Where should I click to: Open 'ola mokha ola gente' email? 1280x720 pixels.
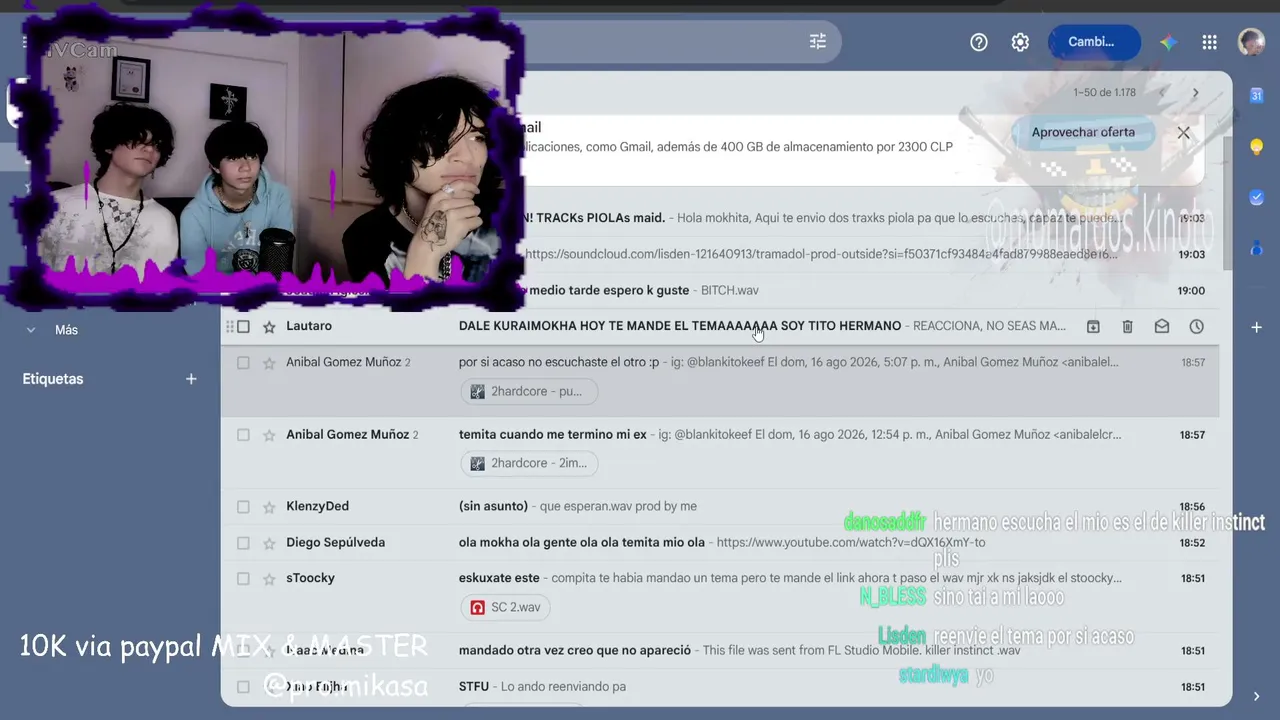719,542
